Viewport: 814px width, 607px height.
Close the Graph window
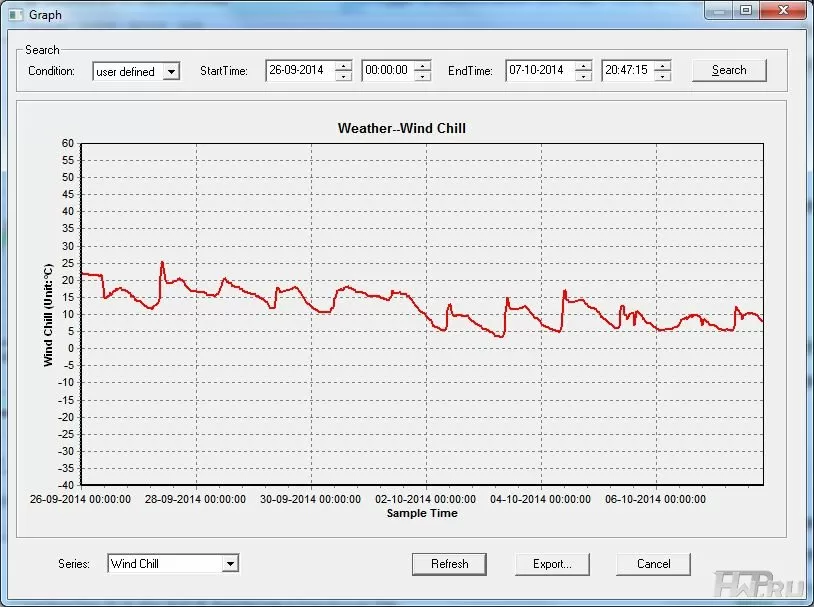tap(783, 10)
